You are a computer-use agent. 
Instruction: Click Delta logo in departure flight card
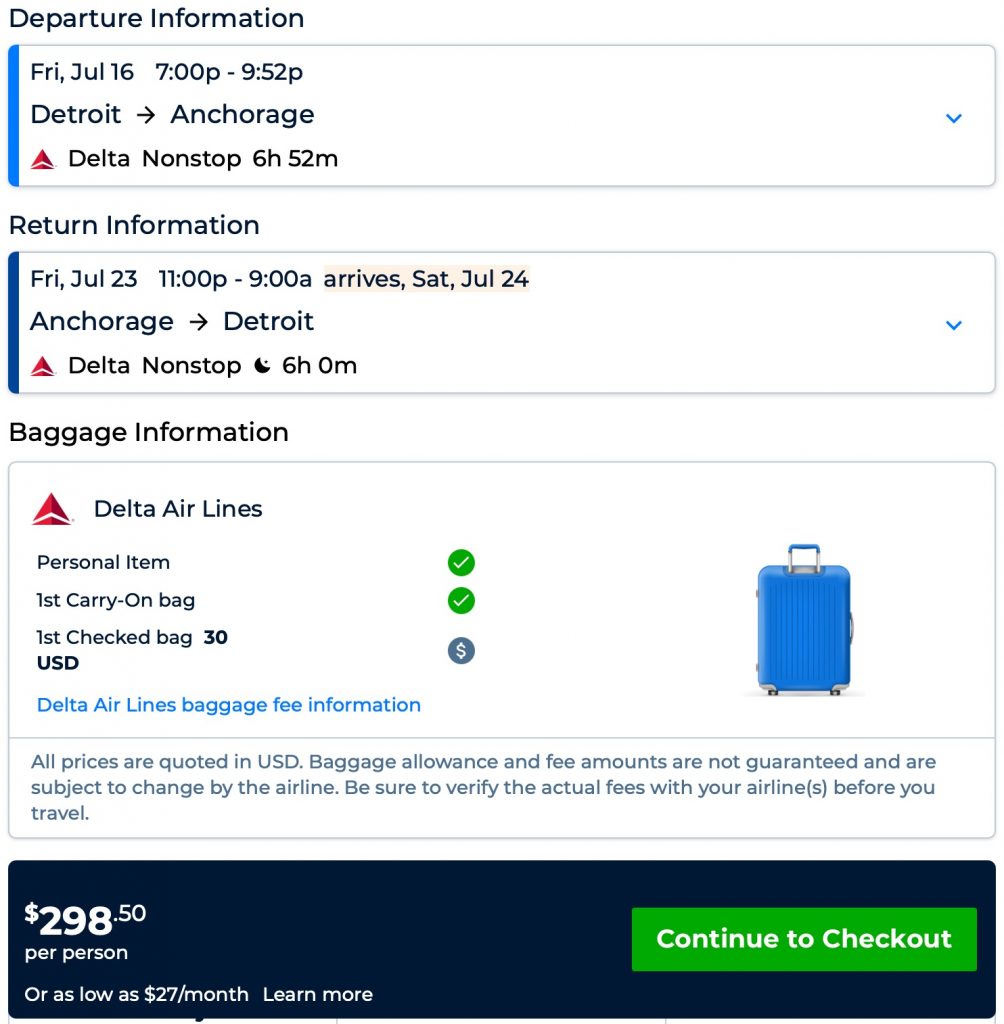click(43, 159)
